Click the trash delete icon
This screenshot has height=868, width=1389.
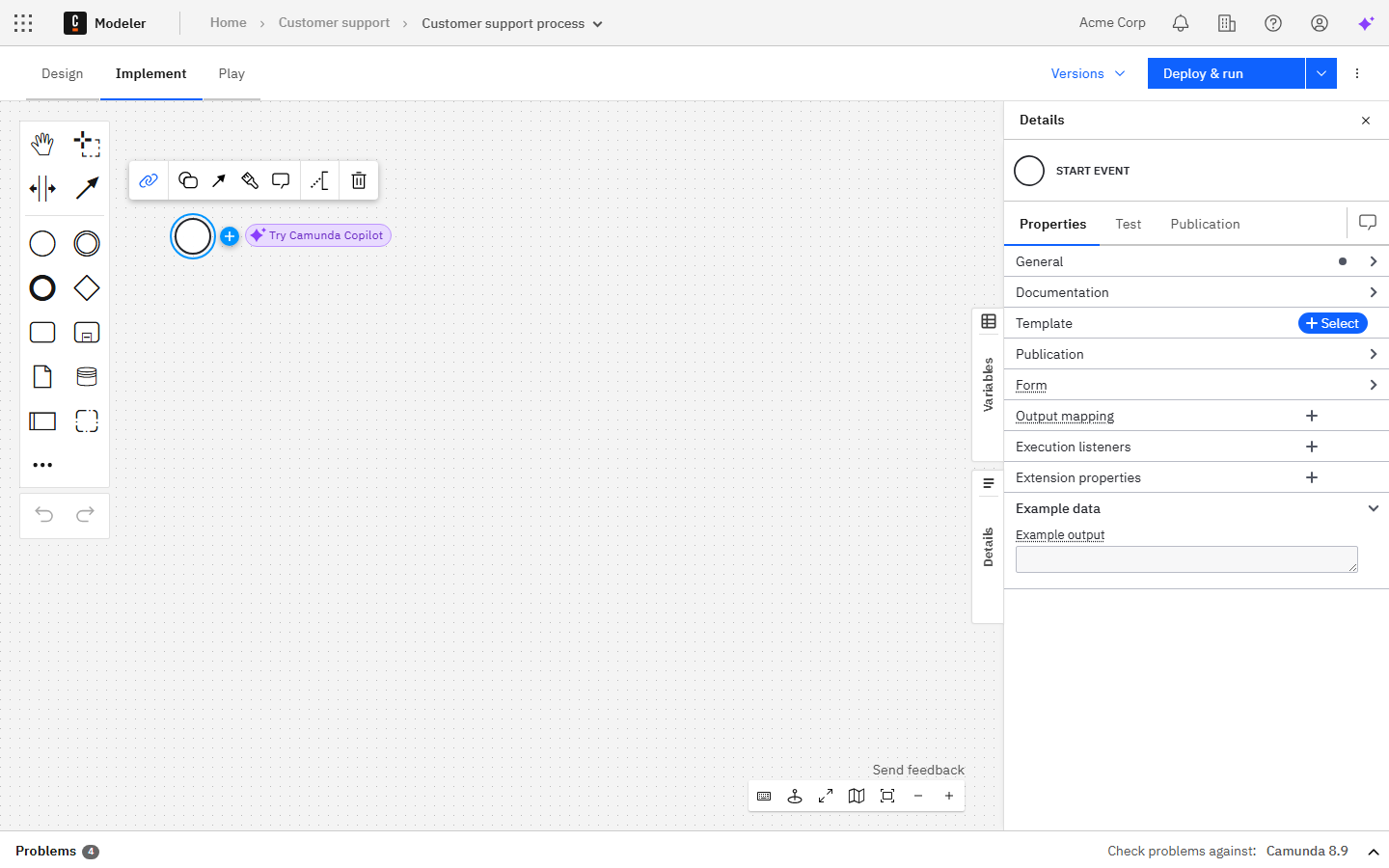click(359, 180)
